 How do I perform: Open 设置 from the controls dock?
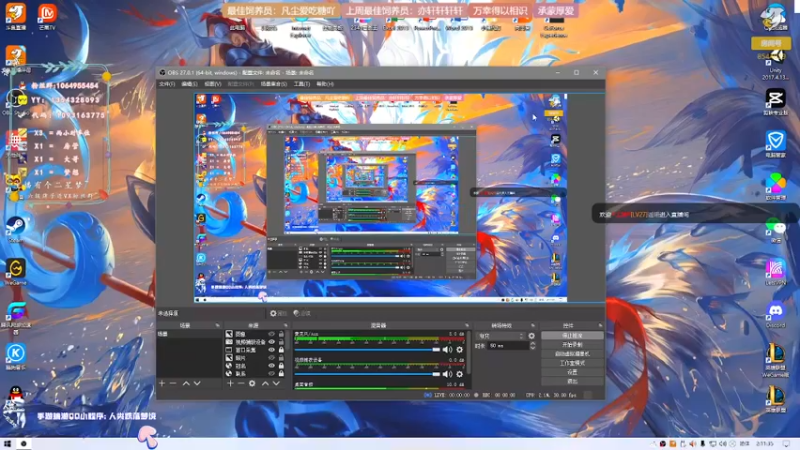pos(572,372)
